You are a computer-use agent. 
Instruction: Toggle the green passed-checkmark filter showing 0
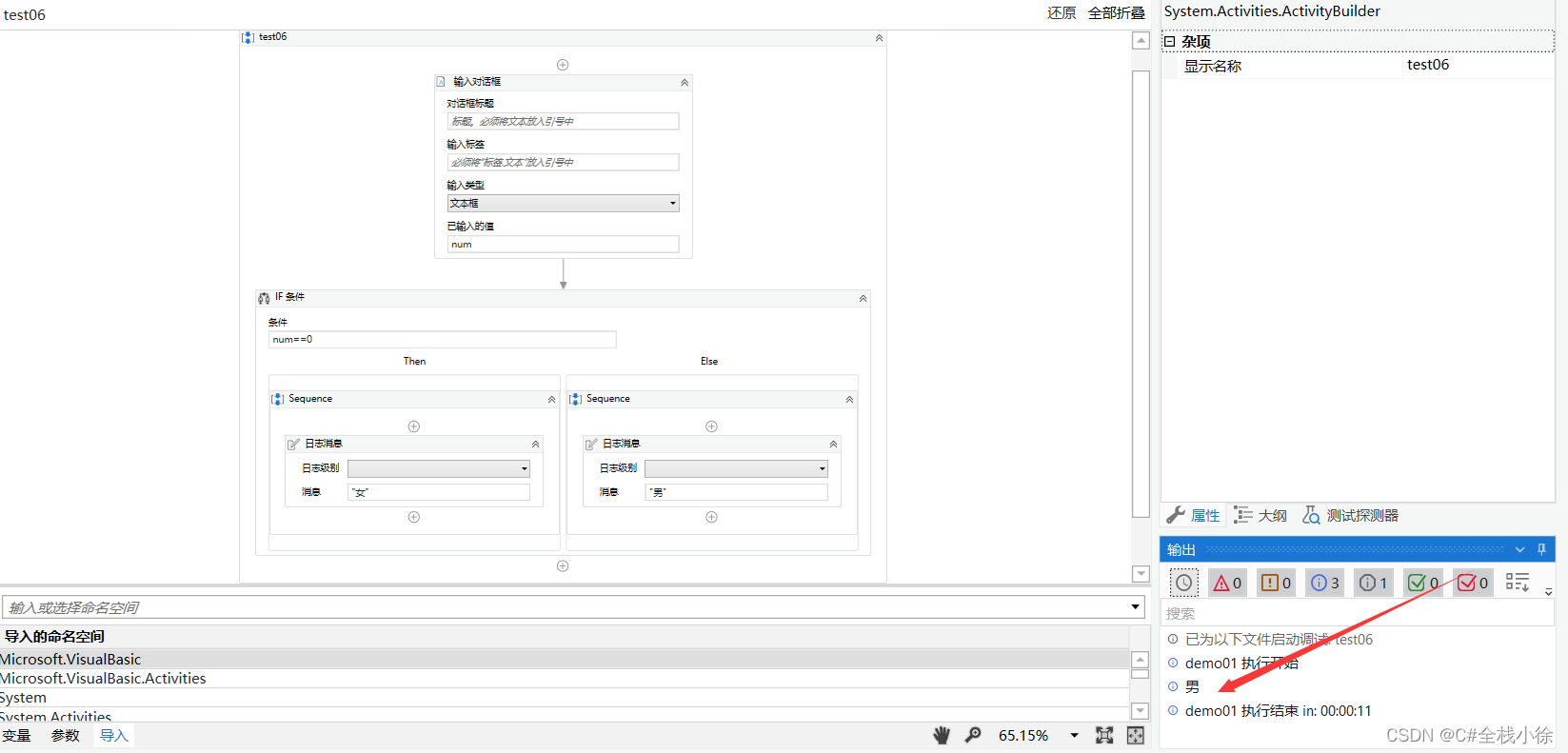pos(1423,583)
